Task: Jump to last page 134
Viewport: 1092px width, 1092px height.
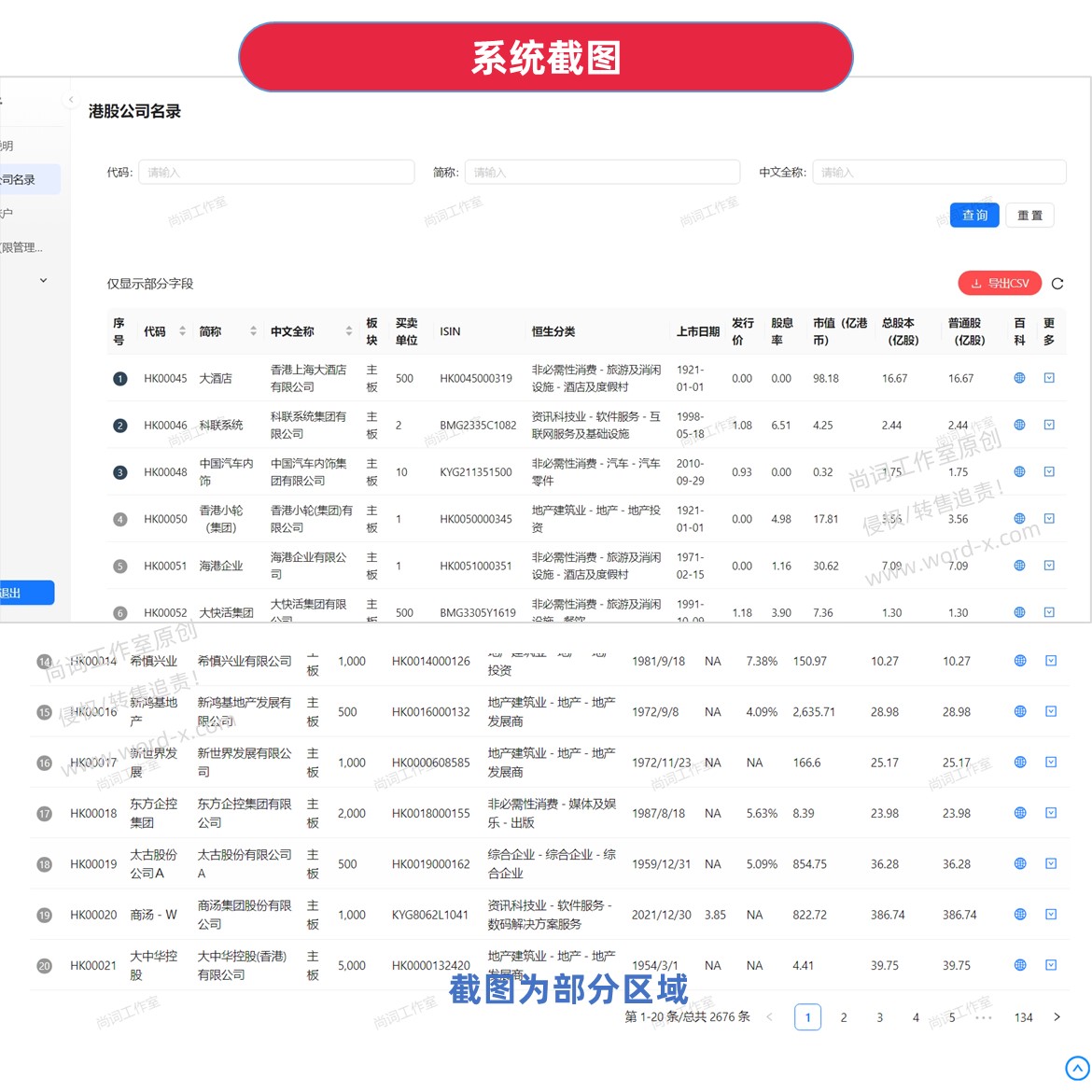Action: tap(1023, 1017)
